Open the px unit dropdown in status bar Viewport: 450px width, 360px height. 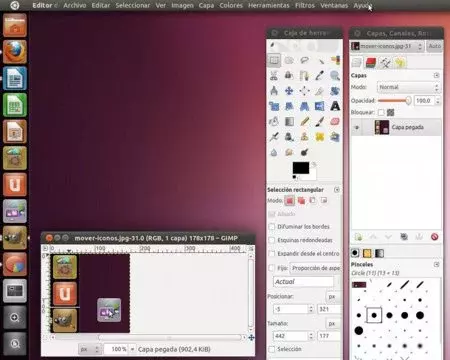click(x=89, y=349)
